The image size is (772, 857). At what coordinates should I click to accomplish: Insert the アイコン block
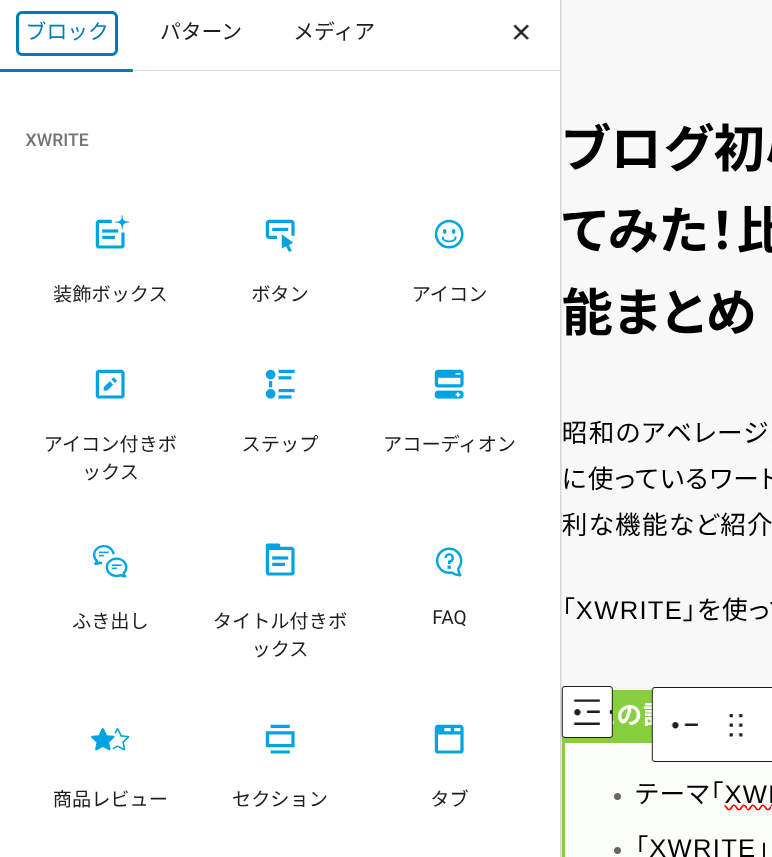[449, 261]
